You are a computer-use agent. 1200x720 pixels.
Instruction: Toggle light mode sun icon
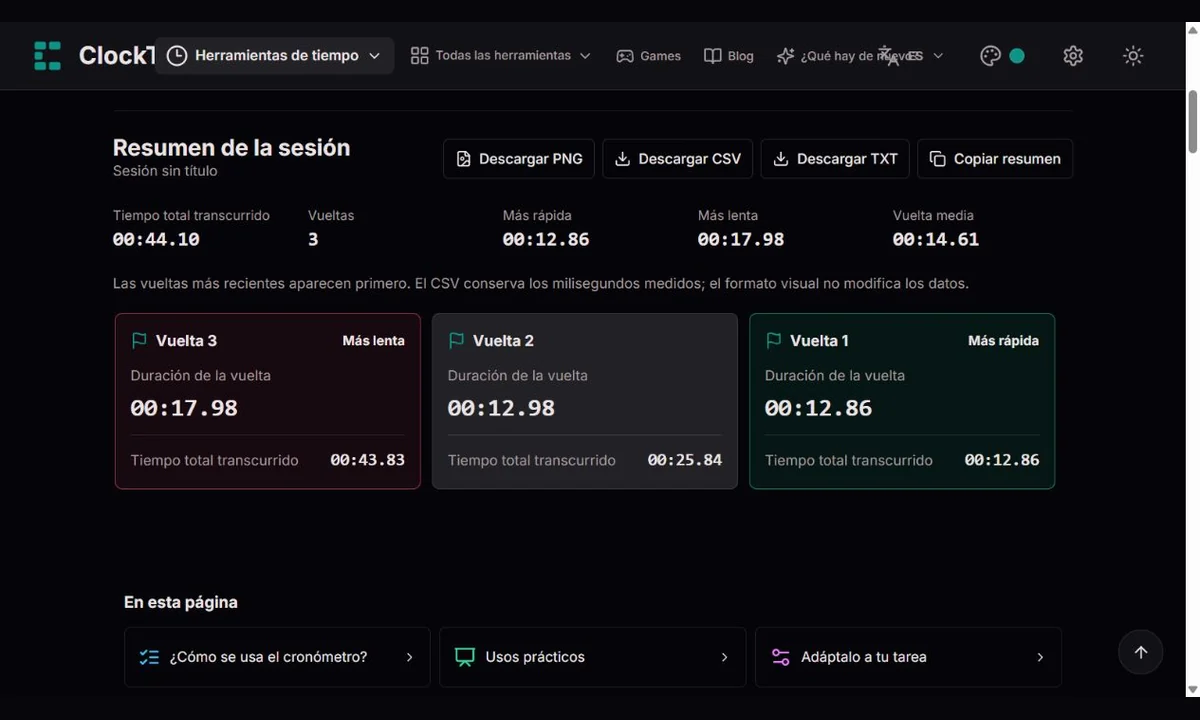click(x=1133, y=56)
